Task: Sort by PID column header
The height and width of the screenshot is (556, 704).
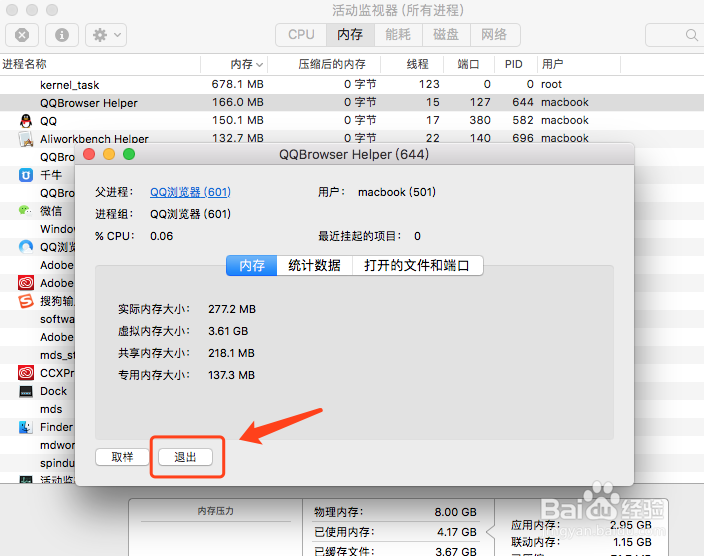Action: tap(515, 64)
